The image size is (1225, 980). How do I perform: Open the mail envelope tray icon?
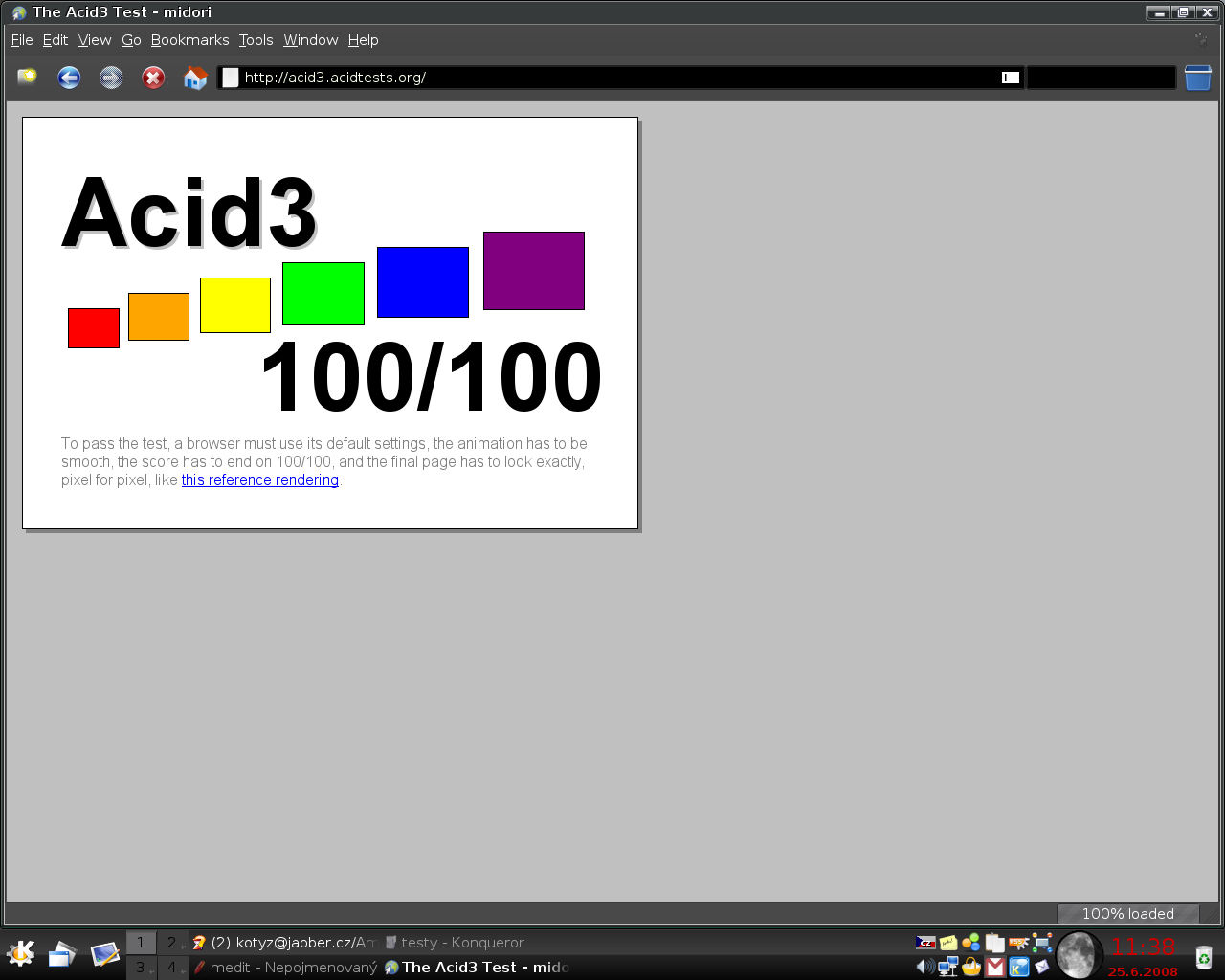click(1042, 967)
